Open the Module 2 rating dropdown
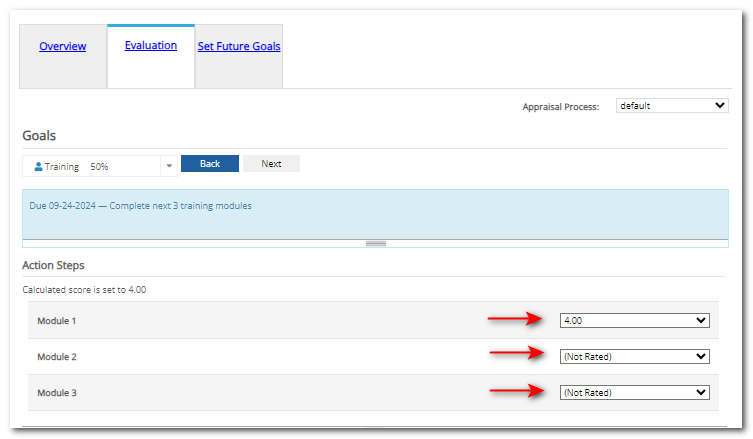This screenshot has height=439, width=753. tap(634, 357)
